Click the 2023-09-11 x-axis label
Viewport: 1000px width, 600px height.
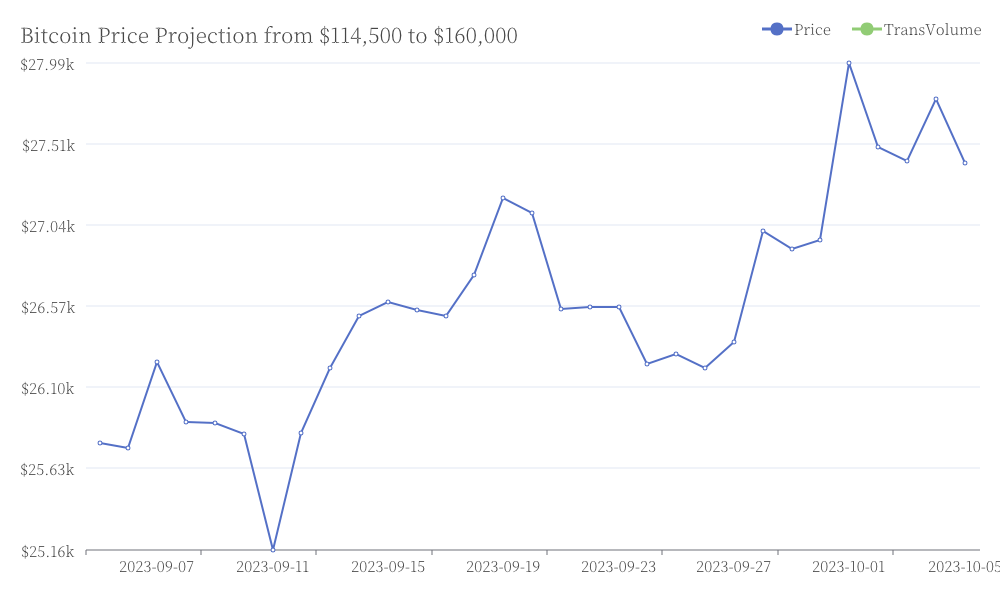(272, 567)
